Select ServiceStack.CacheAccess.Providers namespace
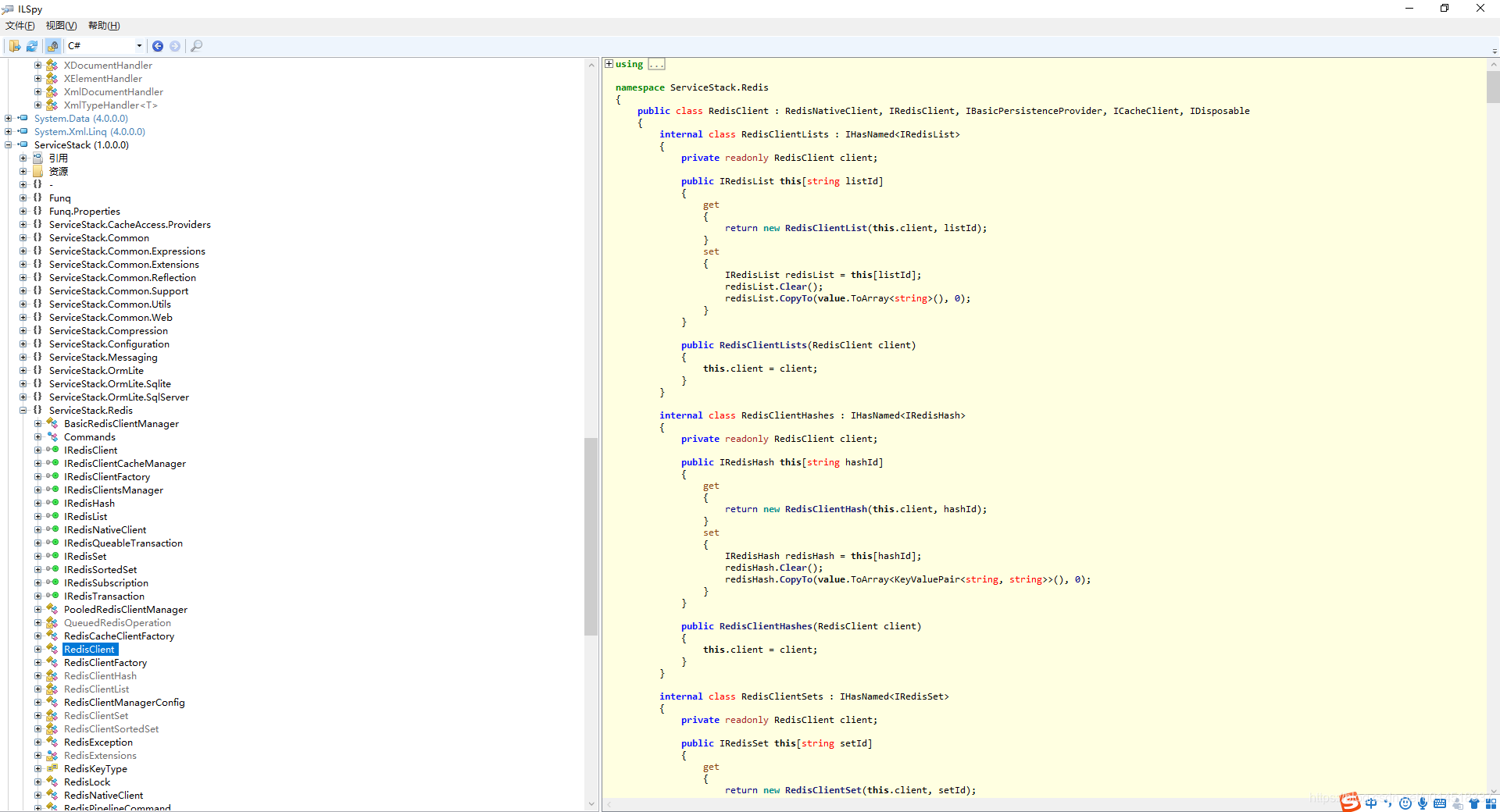This screenshot has width=1500, height=812. (x=130, y=225)
